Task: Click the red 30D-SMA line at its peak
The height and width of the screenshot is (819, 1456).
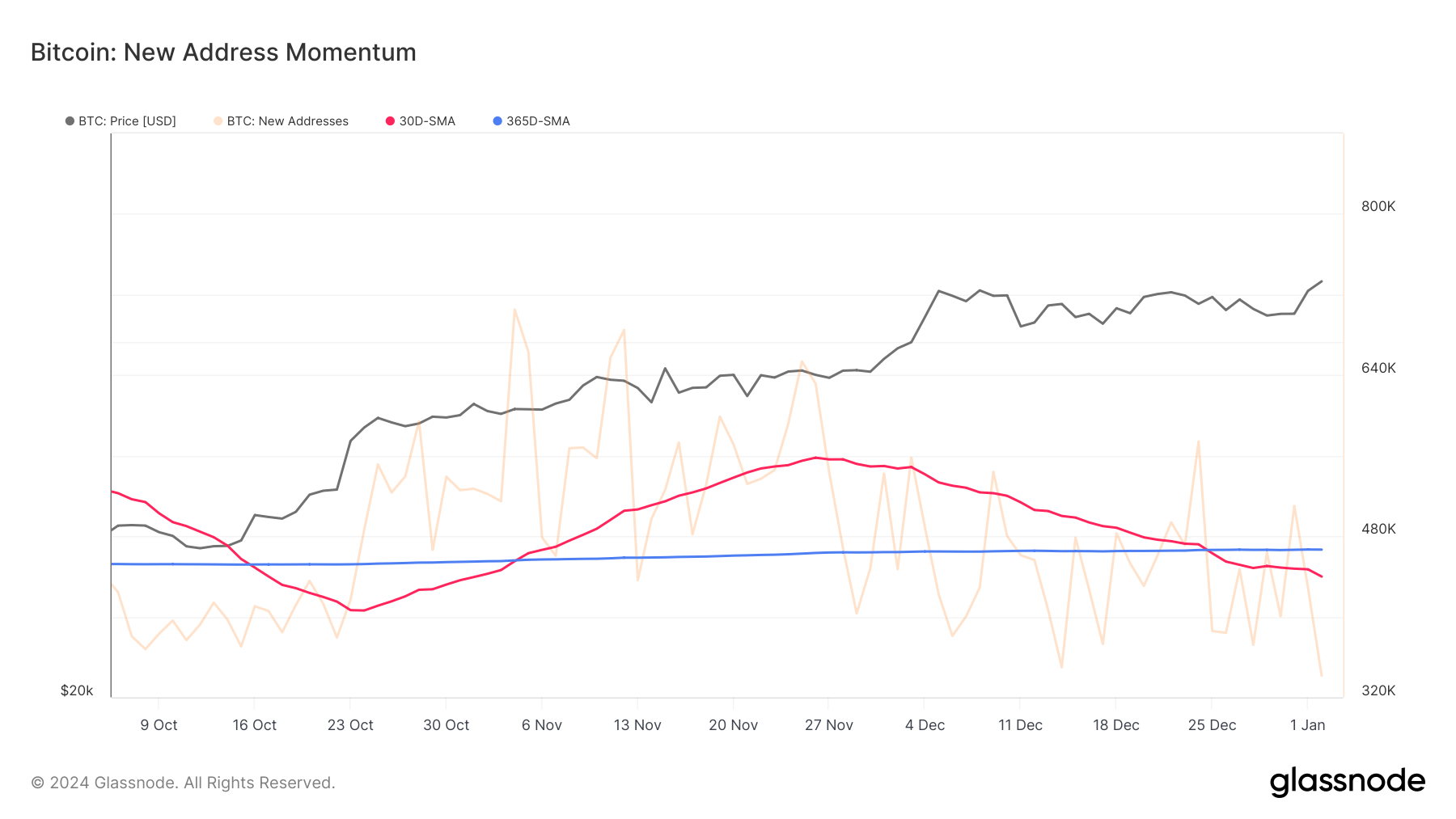Action: click(x=817, y=458)
